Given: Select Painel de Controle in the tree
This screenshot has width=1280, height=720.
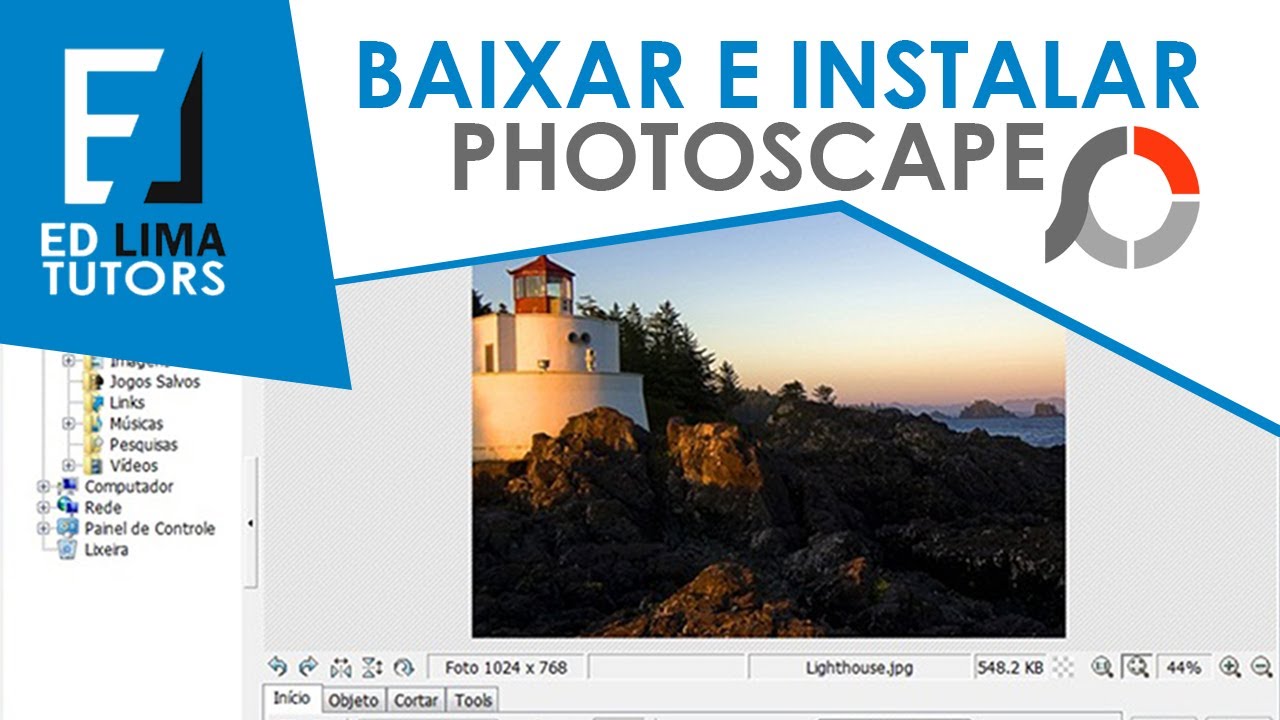Looking at the screenshot, I should 150,529.
